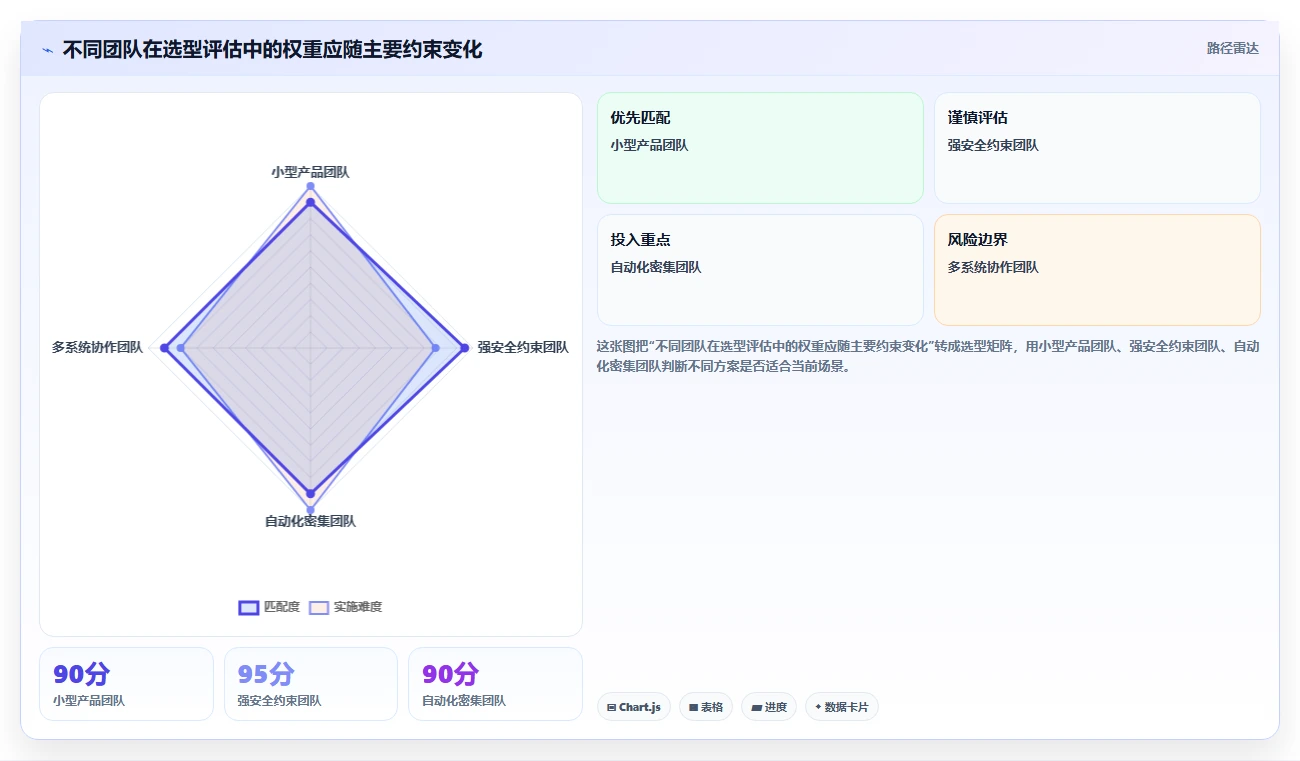Screen dimensions: 1300x761
Task: Click the bottom radar point above 自动化密集团队
Action: pyautogui.click(x=310, y=510)
